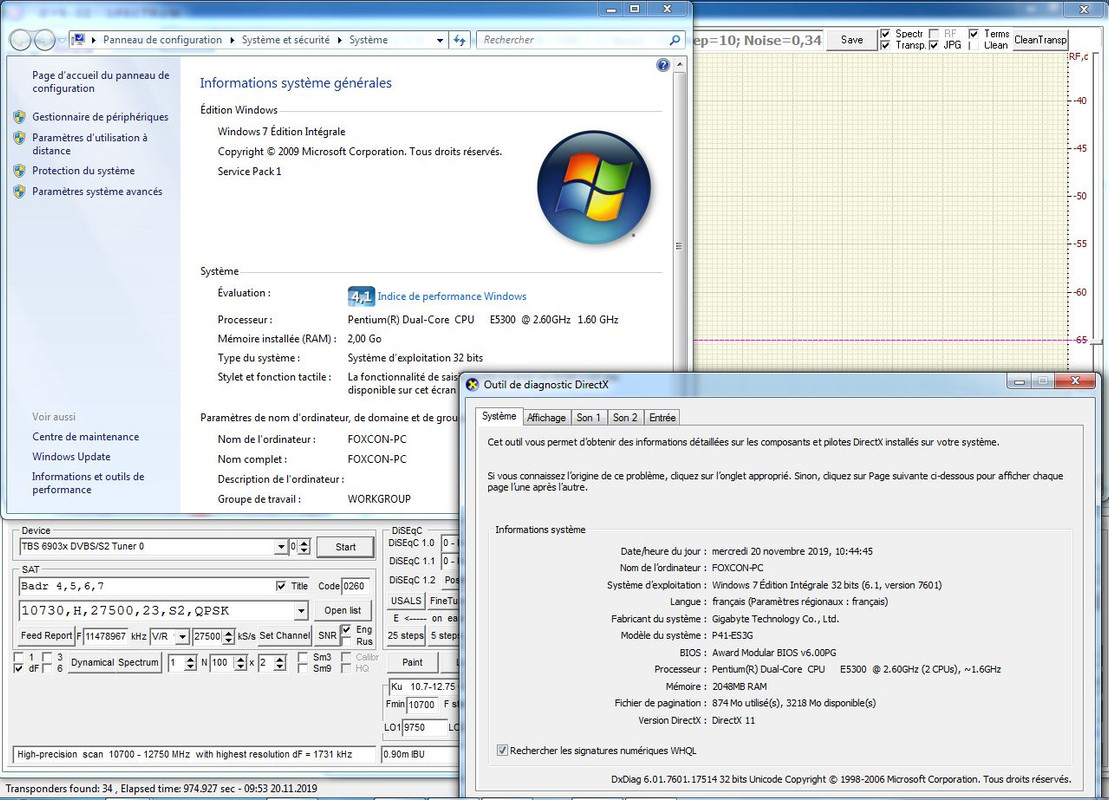The width and height of the screenshot is (1109, 800).
Task: Click the Save button in spectrum window
Action: point(852,40)
